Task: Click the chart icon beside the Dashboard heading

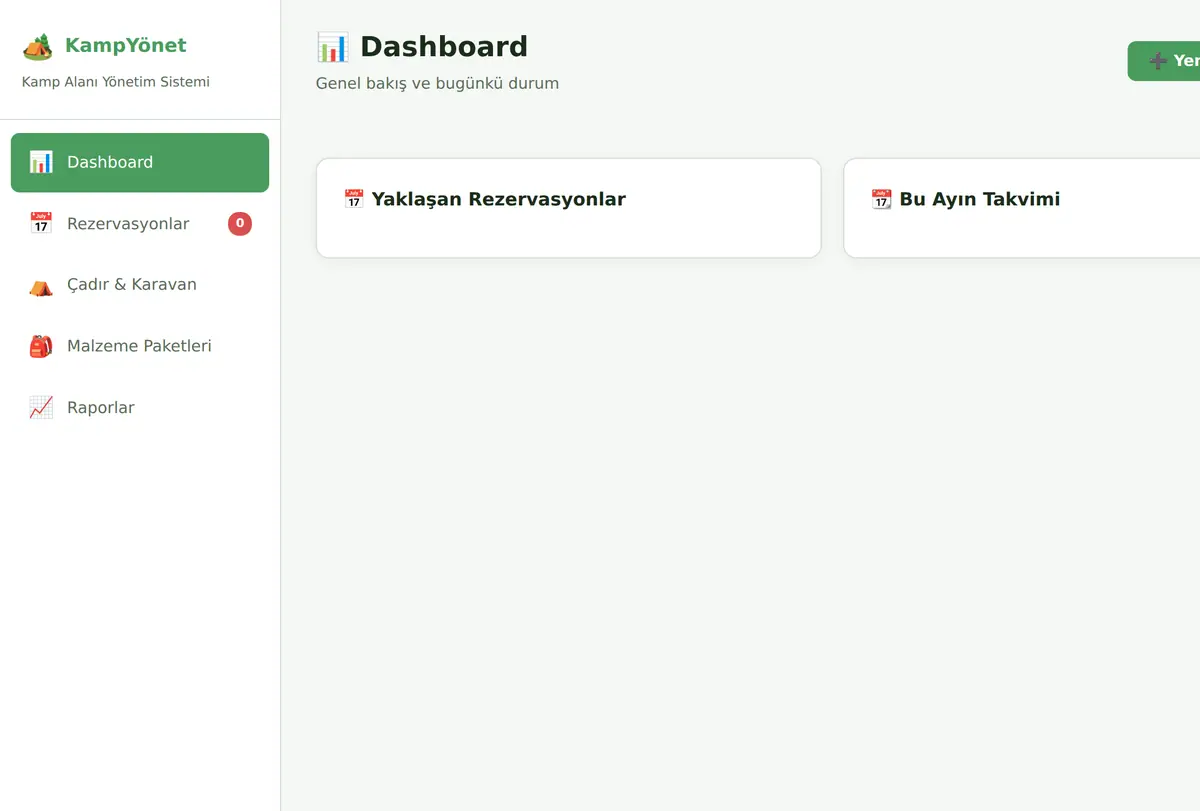Action: coord(333,47)
